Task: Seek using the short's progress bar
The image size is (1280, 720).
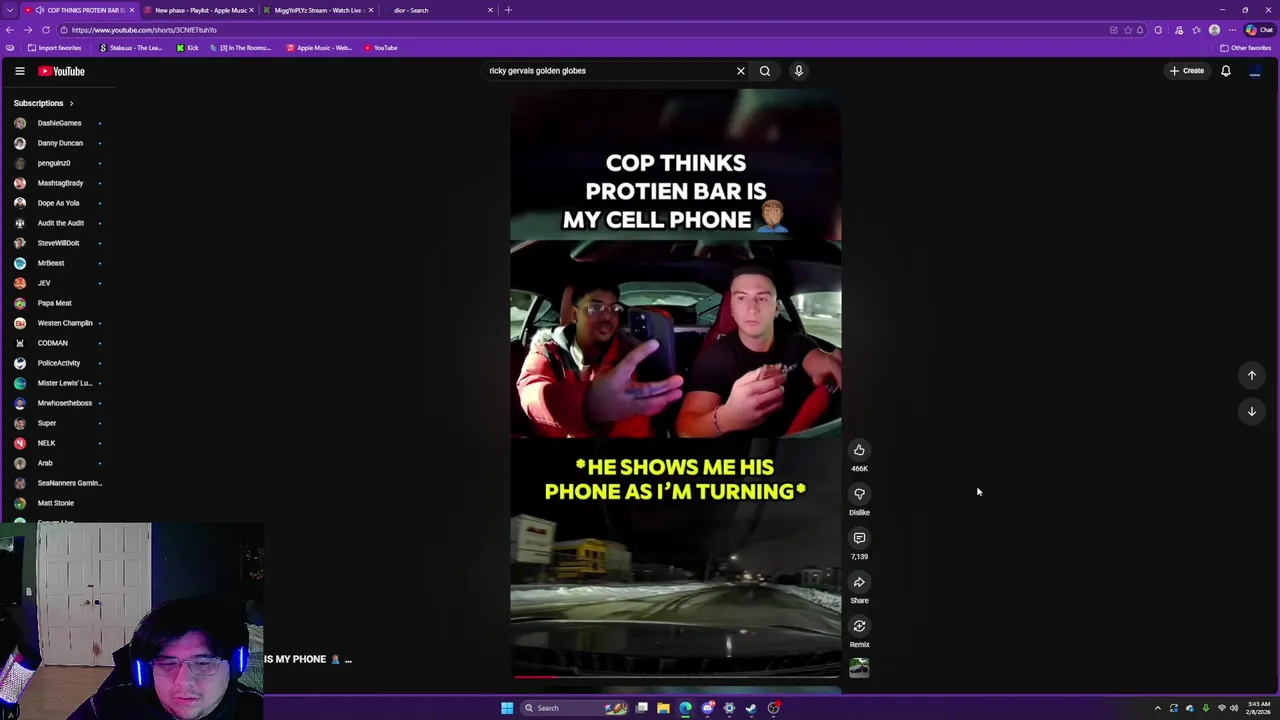Action: click(676, 677)
